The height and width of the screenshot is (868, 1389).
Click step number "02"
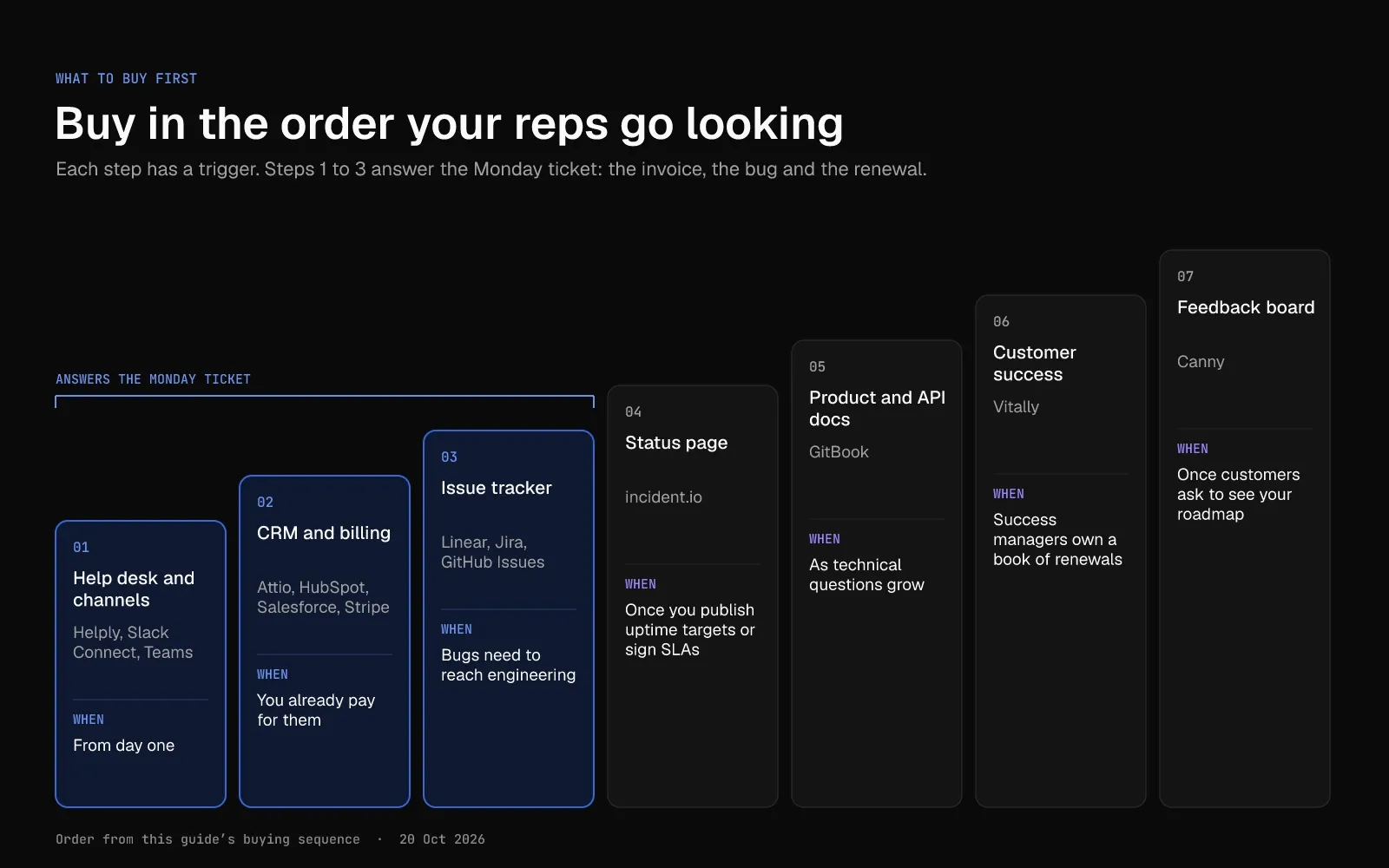click(x=265, y=503)
